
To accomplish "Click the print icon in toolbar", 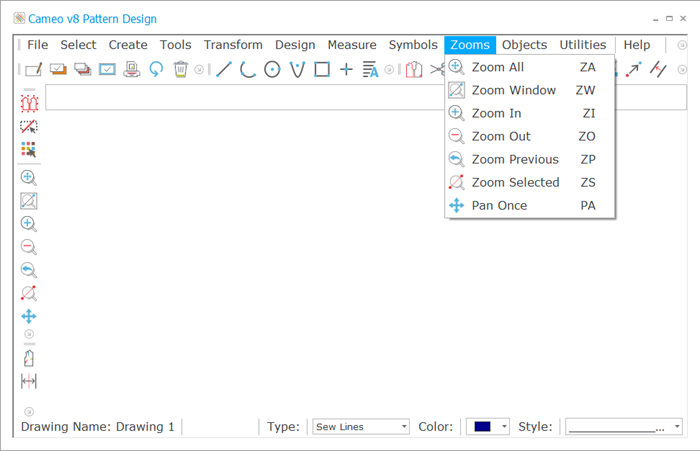I will pos(132,69).
